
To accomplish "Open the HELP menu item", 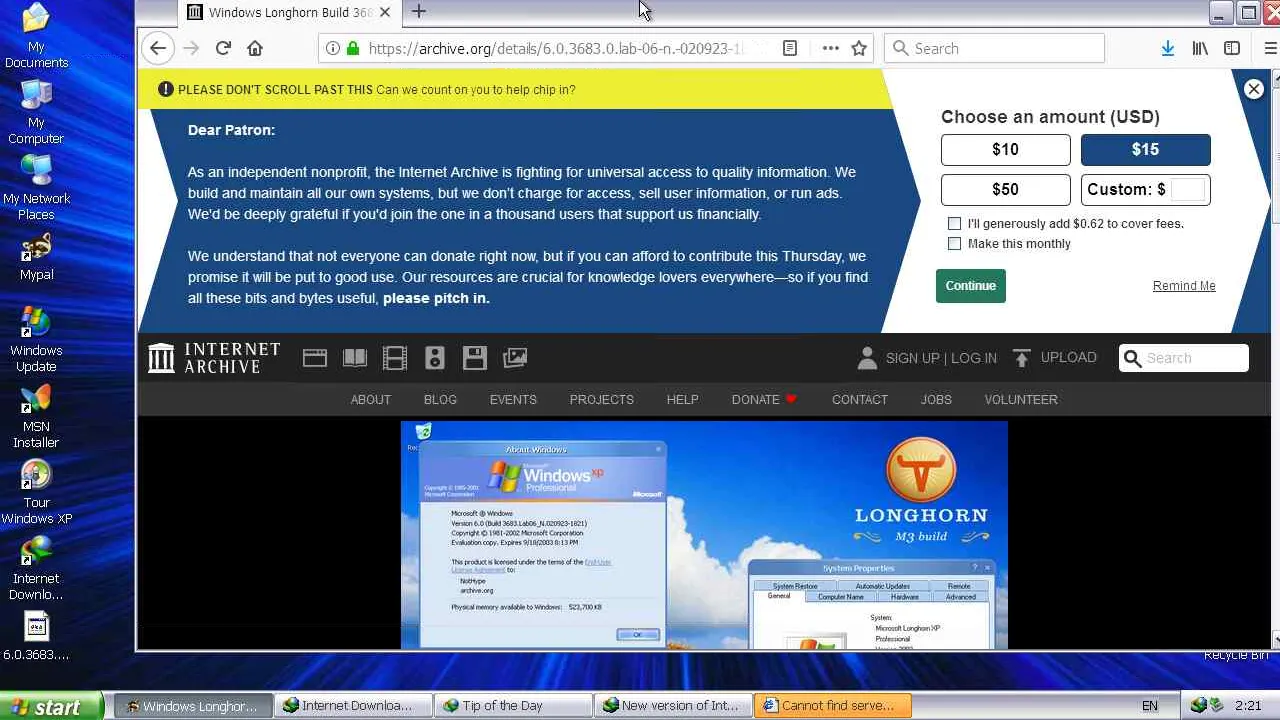I will [682, 399].
